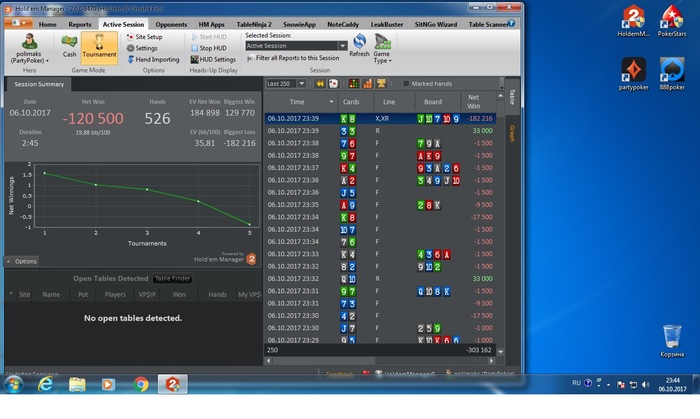Switch to the TableNinja 2 tab

[254, 25]
